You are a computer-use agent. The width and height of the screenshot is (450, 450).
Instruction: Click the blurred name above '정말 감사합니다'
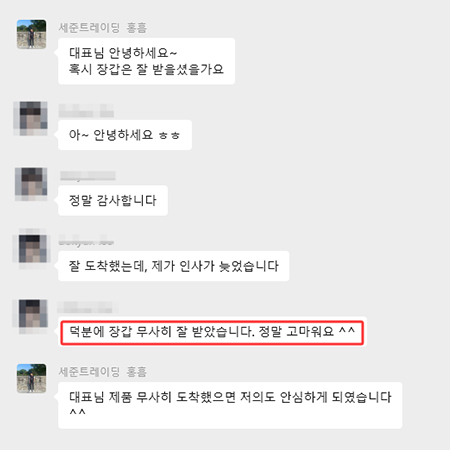click(x=88, y=176)
